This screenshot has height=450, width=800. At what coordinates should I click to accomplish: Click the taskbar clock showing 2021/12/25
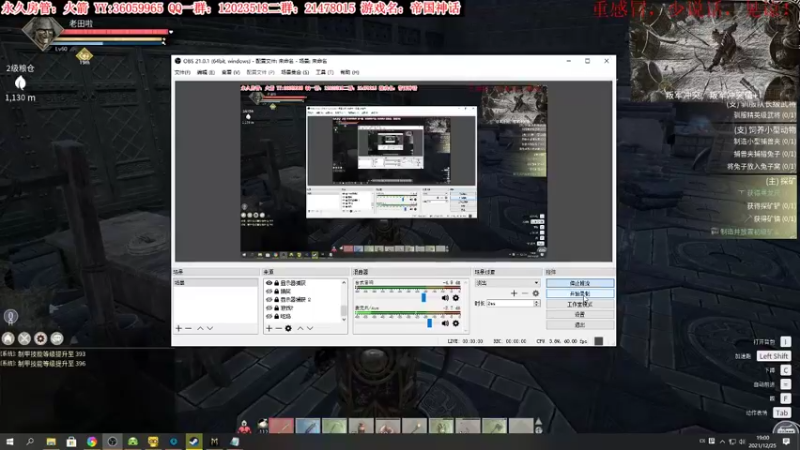(763, 441)
